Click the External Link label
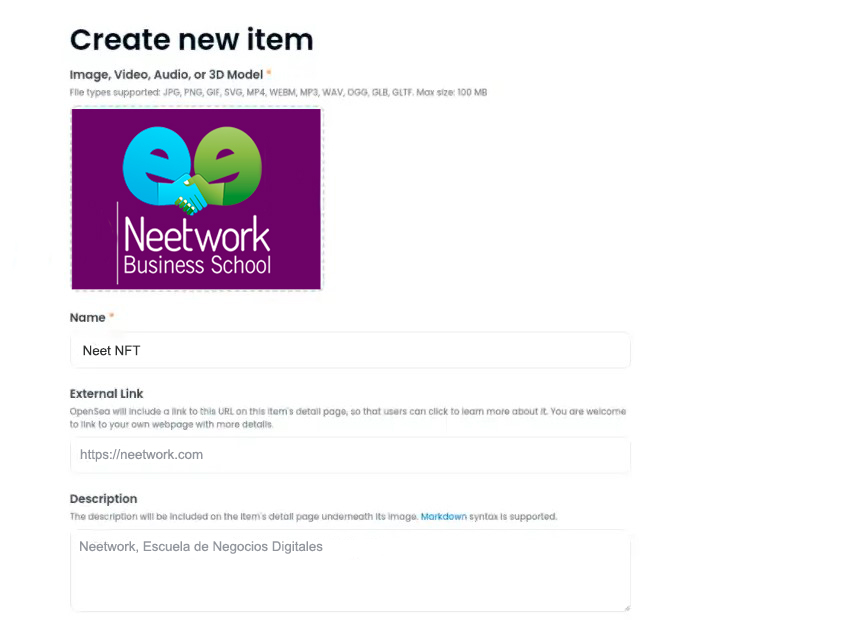 107,394
